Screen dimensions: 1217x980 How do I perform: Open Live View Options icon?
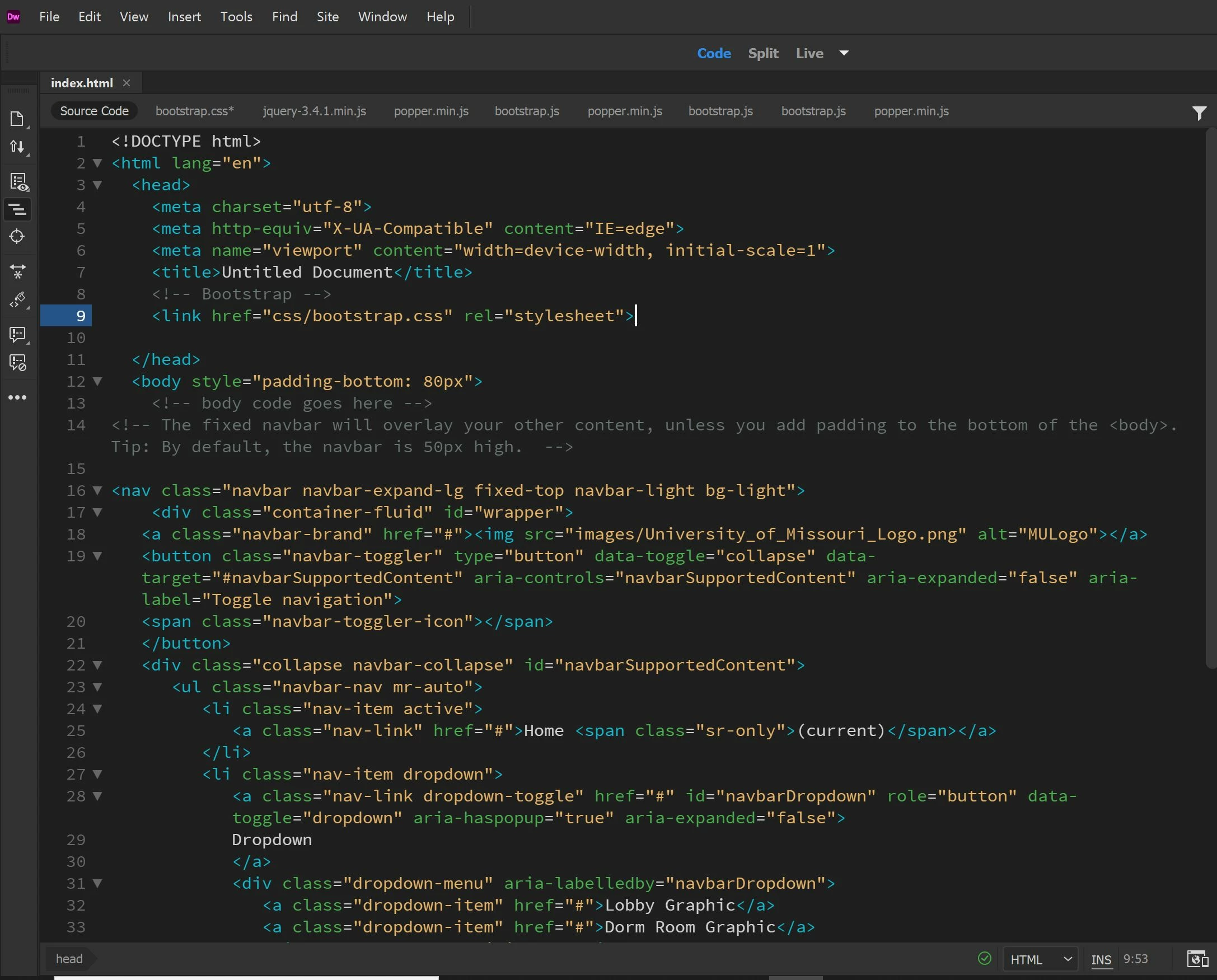(x=18, y=182)
